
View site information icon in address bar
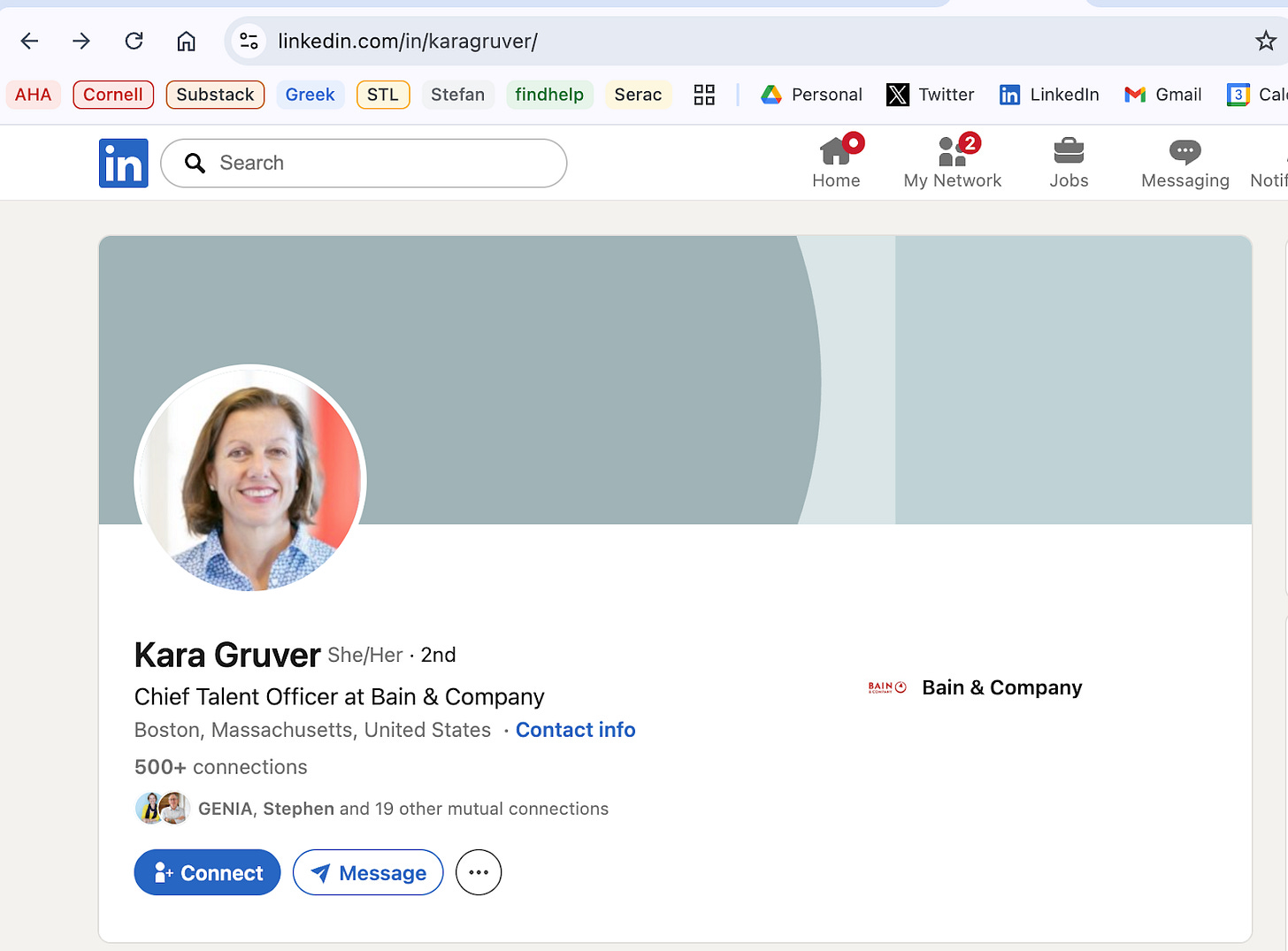pos(249,41)
